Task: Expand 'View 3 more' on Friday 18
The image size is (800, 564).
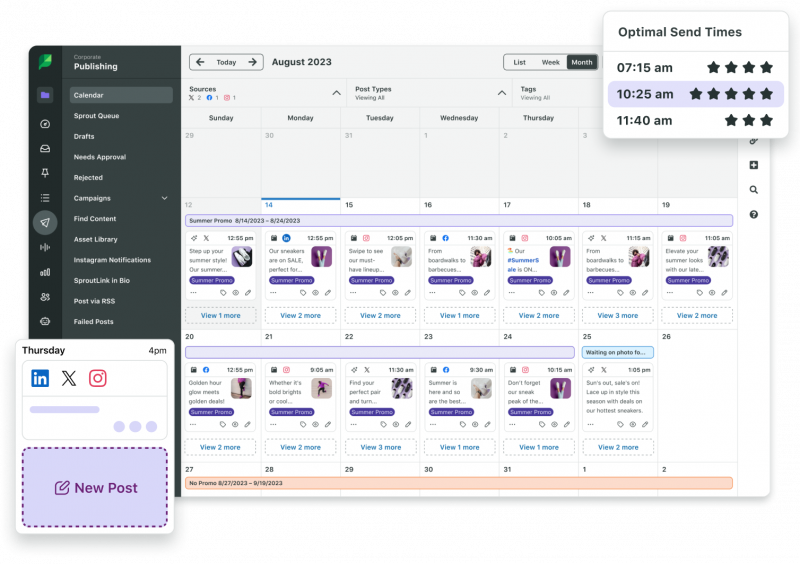Action: point(617,315)
